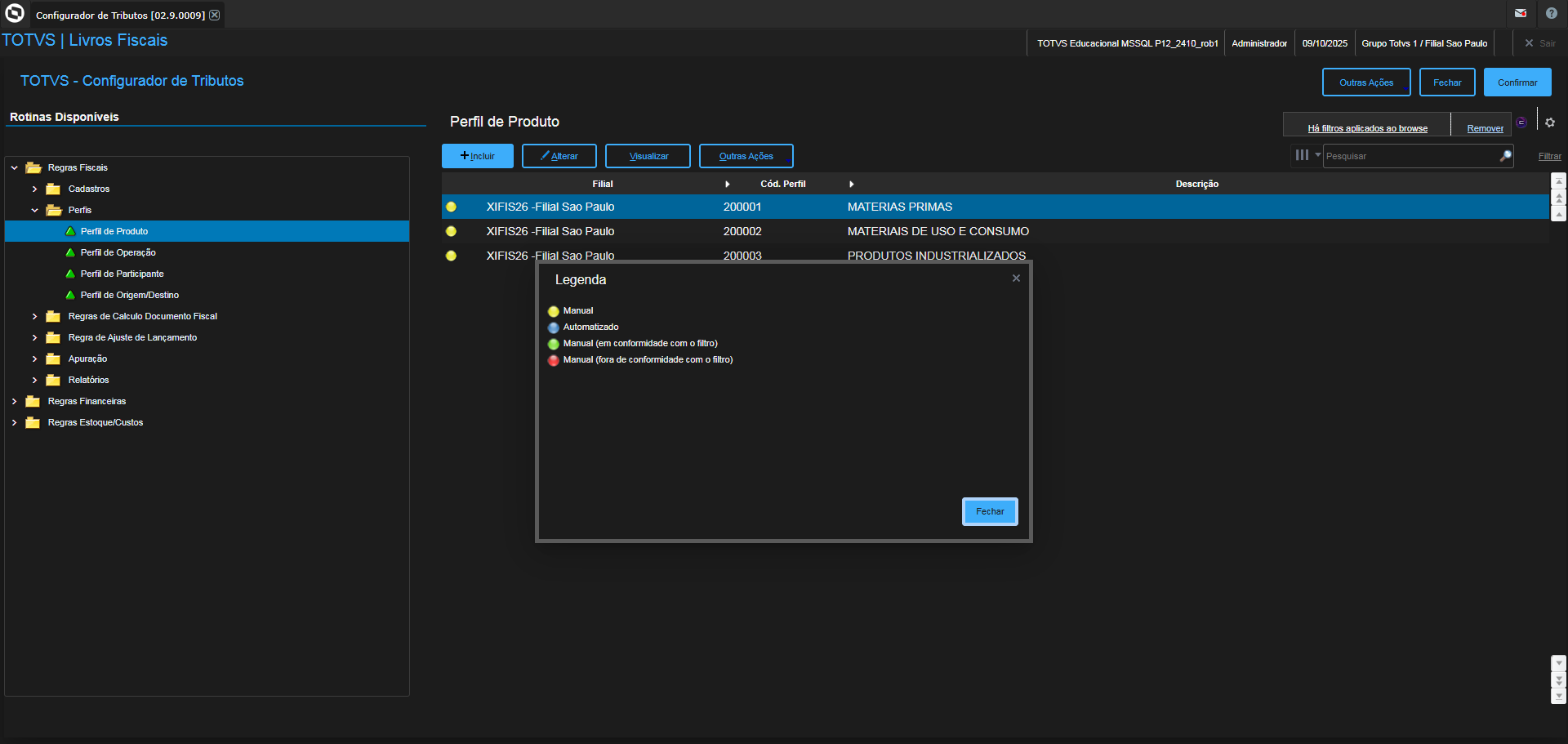Expand the Regras Estoque/Custos tree node
Image resolution: width=1568 pixels, height=744 pixels.
(14, 422)
